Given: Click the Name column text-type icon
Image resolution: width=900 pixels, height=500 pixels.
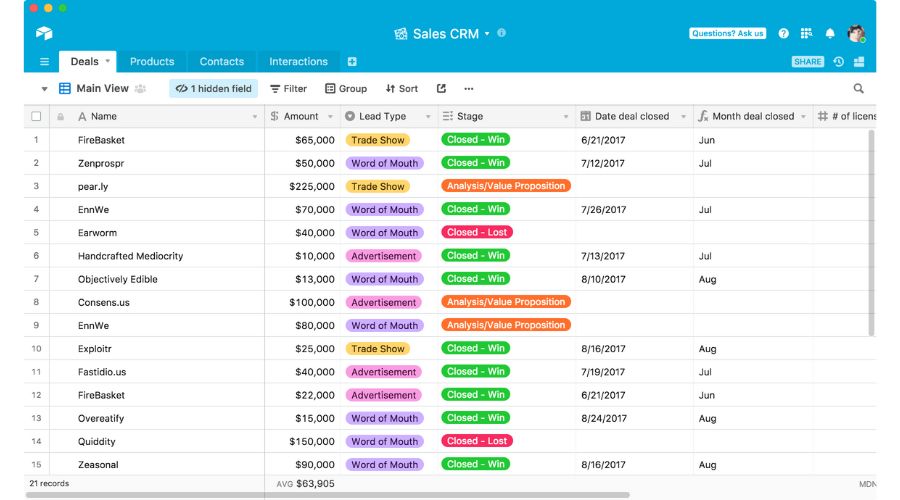Looking at the screenshot, I should (82, 117).
